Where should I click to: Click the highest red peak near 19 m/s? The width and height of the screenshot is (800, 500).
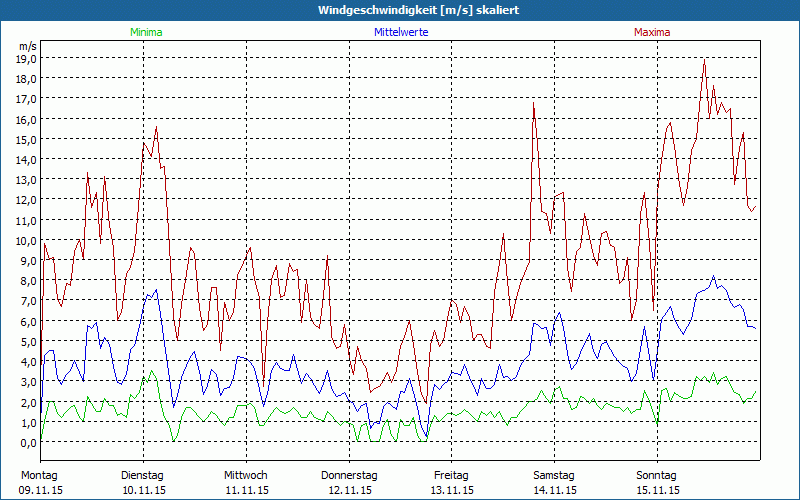pos(705,59)
